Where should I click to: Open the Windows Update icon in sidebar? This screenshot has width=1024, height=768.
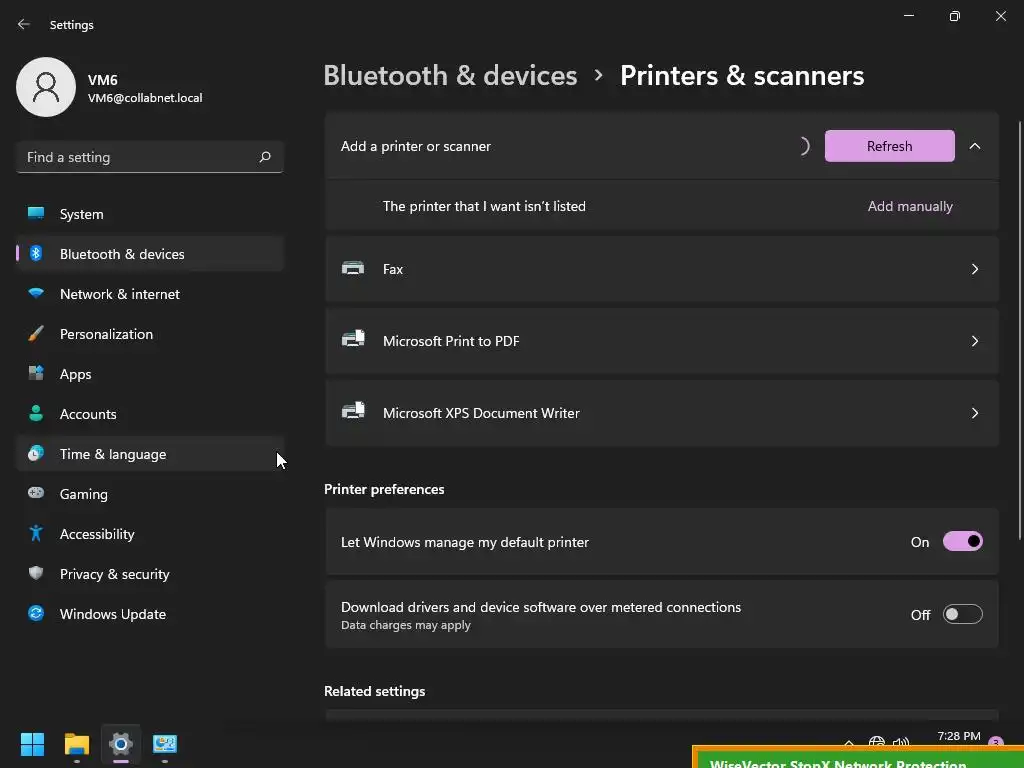[36, 614]
